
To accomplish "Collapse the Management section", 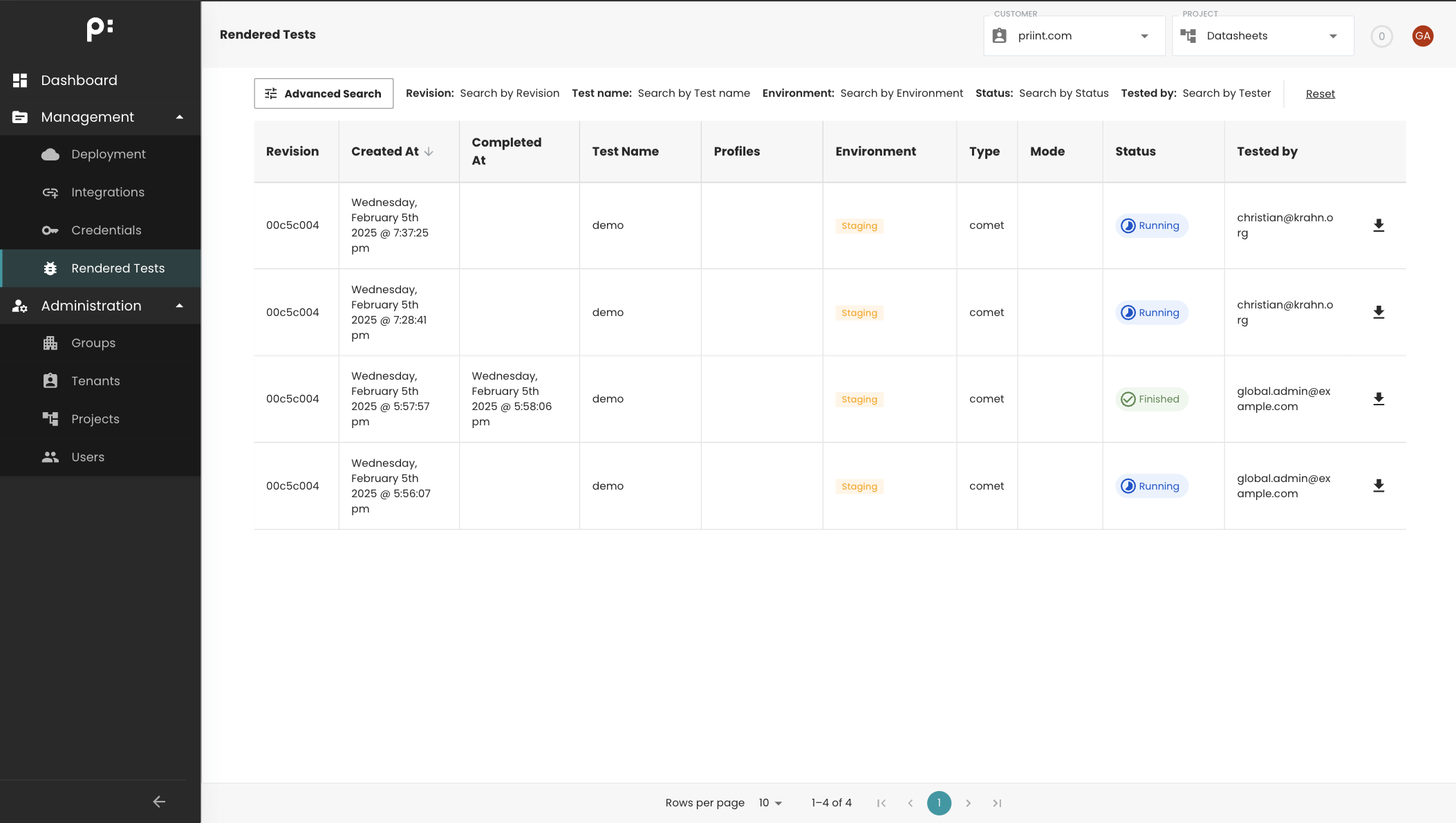I will click(180, 117).
